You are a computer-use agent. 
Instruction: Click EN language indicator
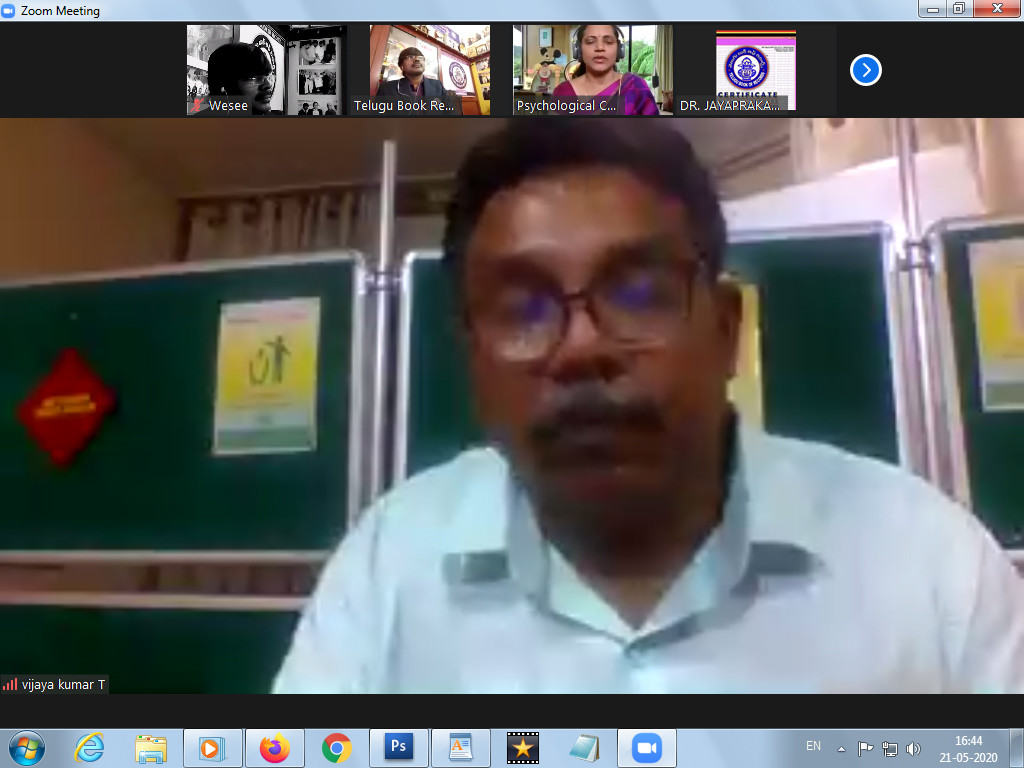(x=813, y=746)
